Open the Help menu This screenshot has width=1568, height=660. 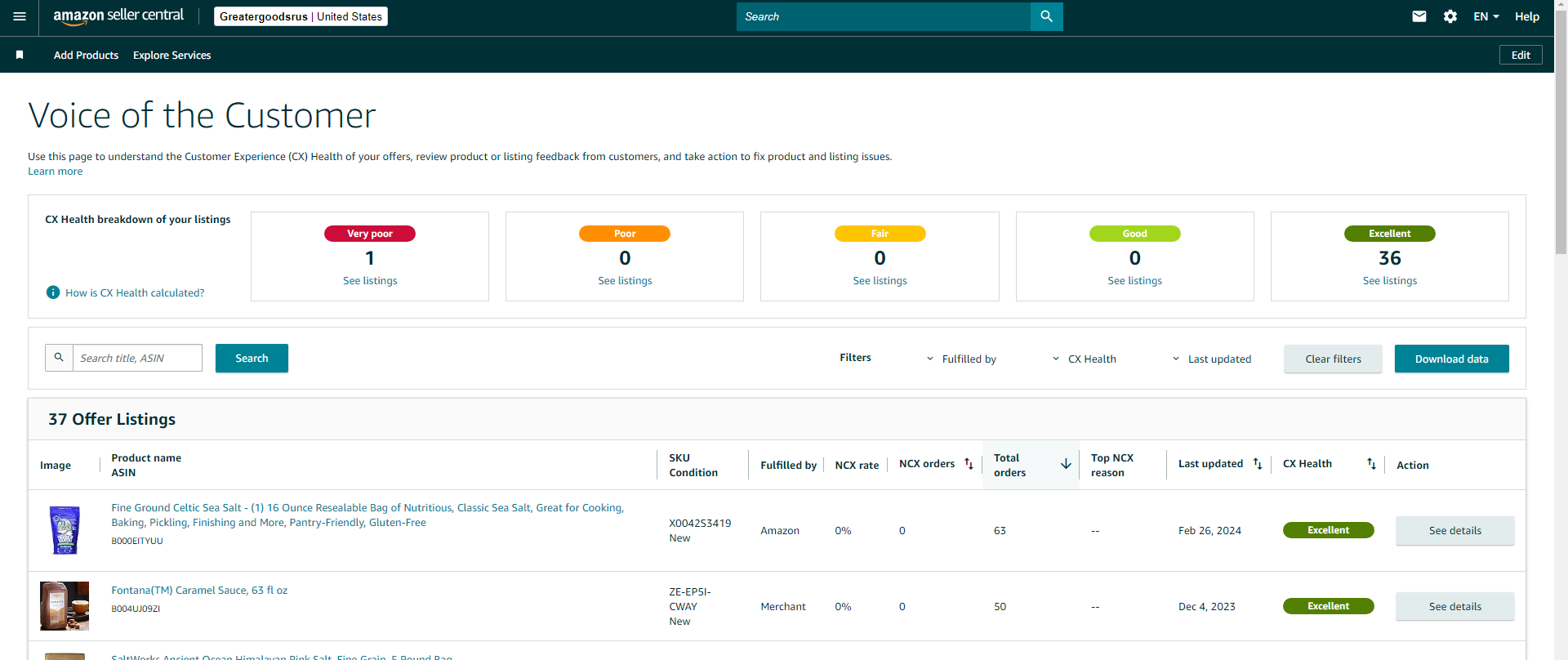click(1527, 16)
